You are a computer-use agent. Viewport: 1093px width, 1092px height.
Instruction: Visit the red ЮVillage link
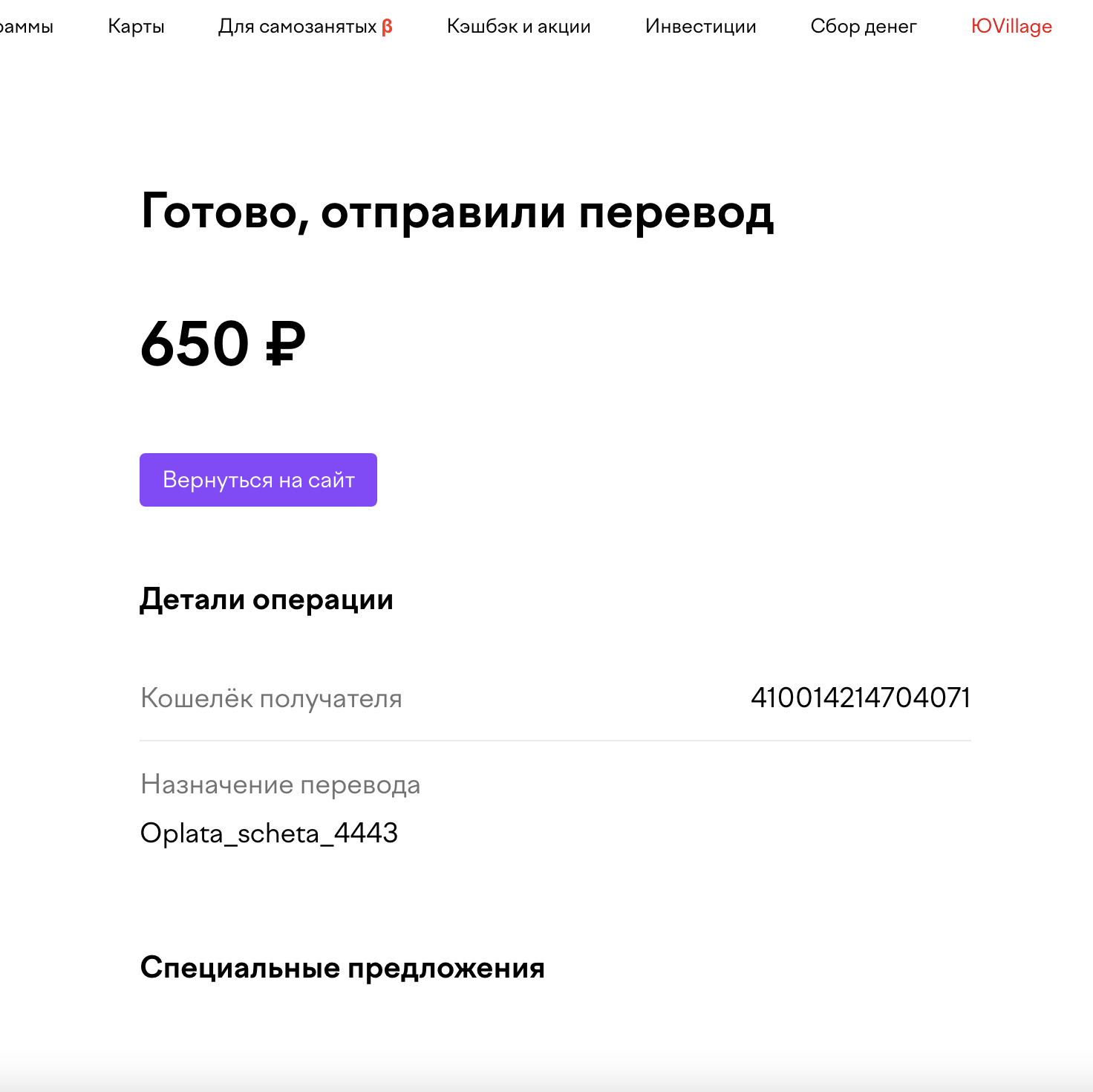1011,27
